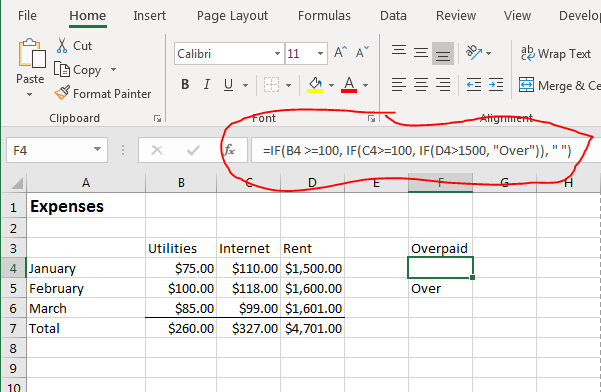Confirm the formula with the checkmark

[193, 150]
